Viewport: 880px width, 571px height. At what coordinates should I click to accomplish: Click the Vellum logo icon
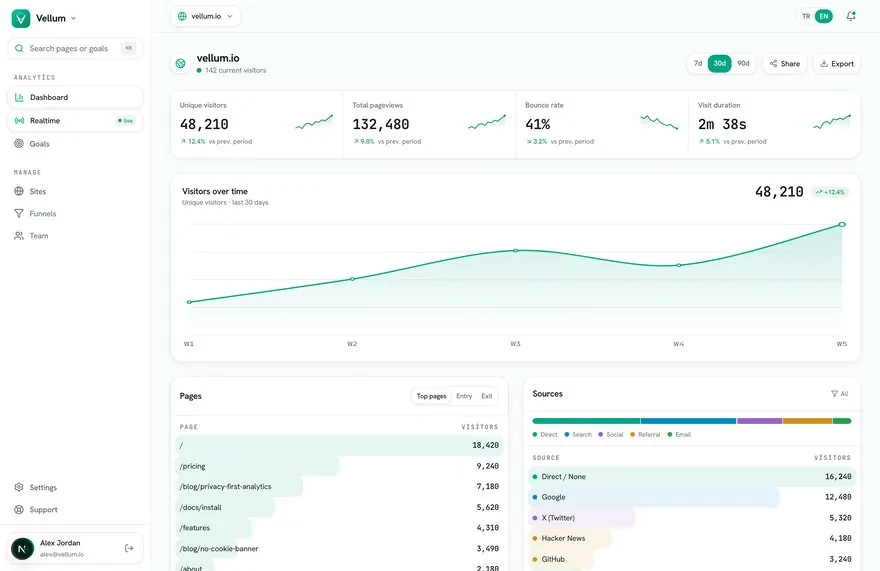tap(21, 19)
